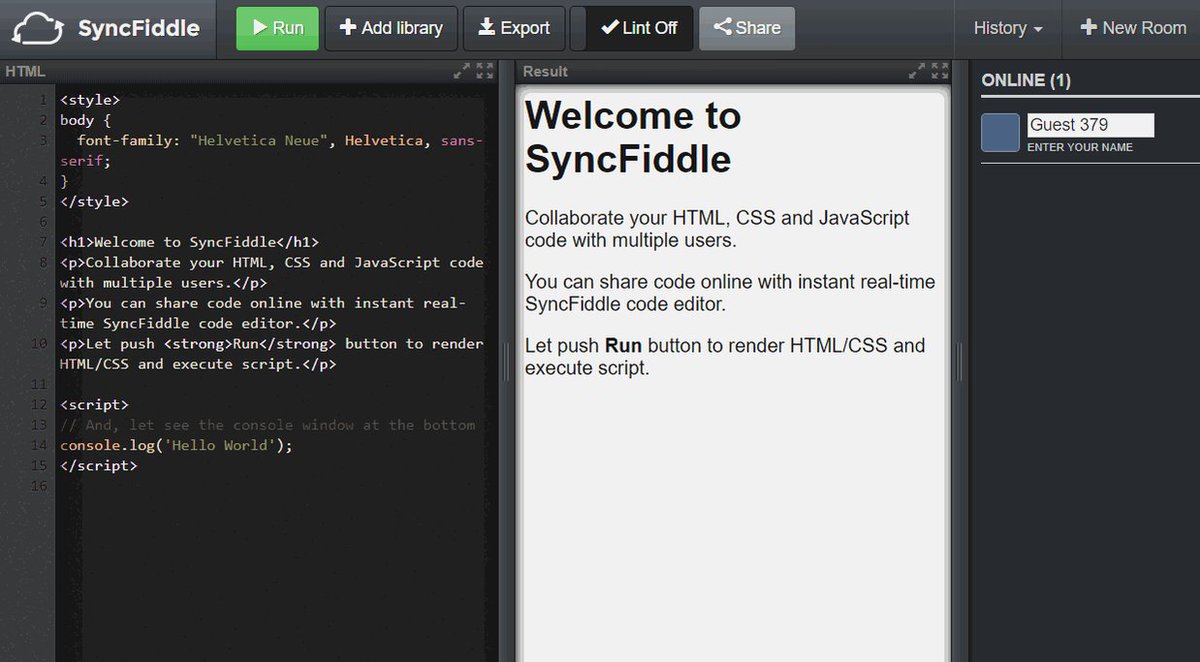Image resolution: width=1200 pixels, height=662 pixels.
Task: Expand the HTML panel with diagonal arrows icon
Action: [461, 71]
